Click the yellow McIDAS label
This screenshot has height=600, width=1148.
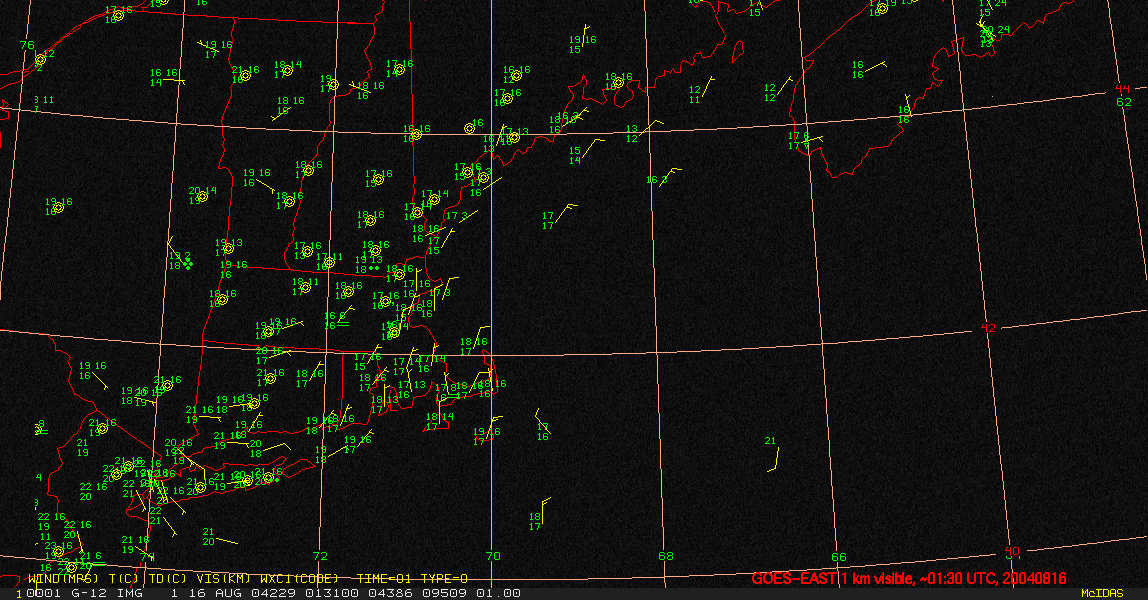[1102, 593]
